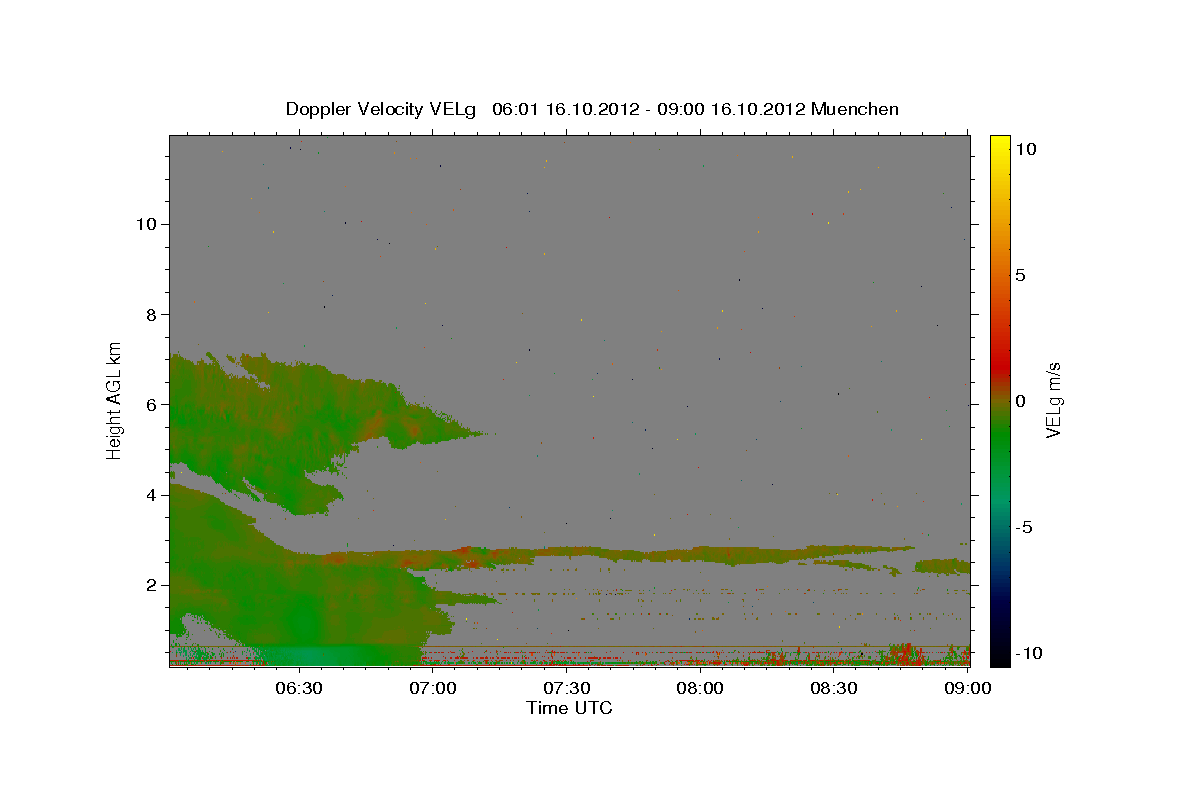Click the height axis label 2
The image size is (1200, 800).
[151, 585]
